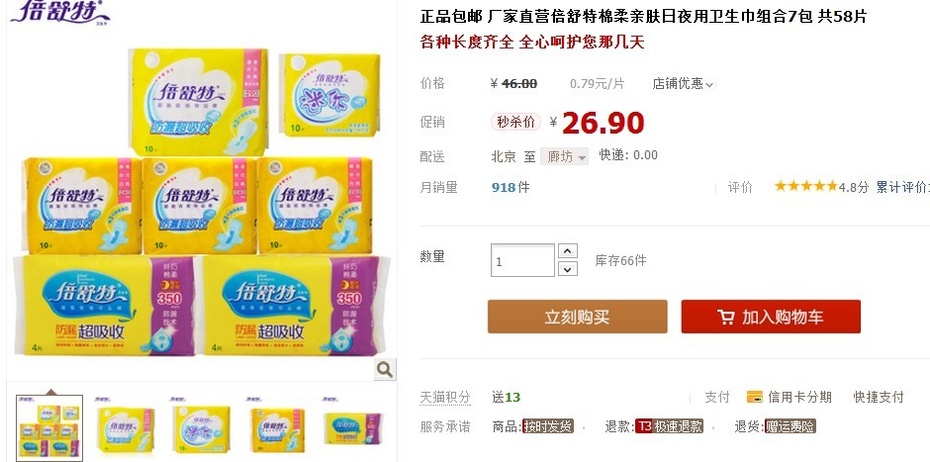The height and width of the screenshot is (462, 930).
Task: Click the shopping cart icon in red button
Action: 725,317
